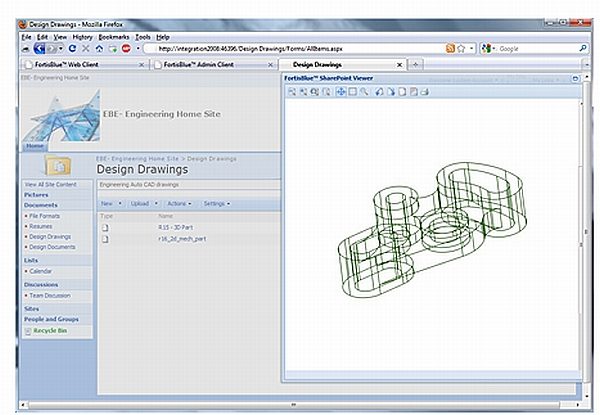Go back using Firefox back arrow
600x415 pixels.
(x=39, y=49)
